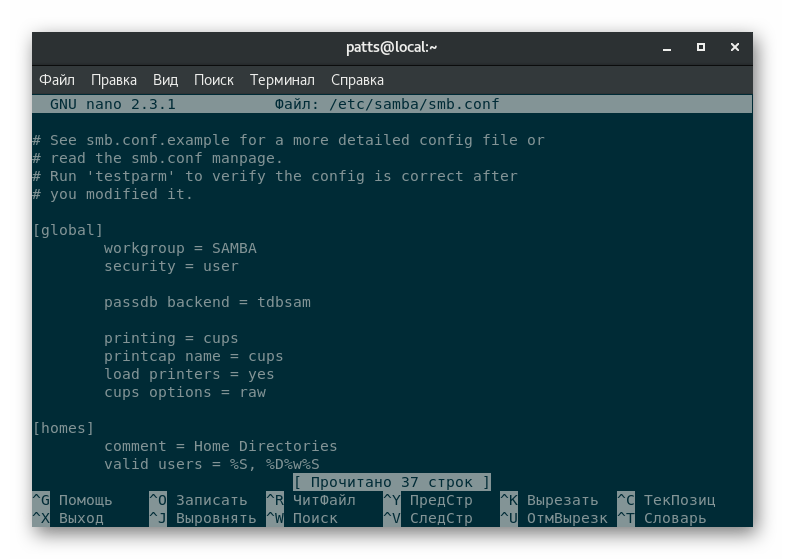This screenshot has height=559, width=785.
Task: Click the See smb.conf.example comment line
Action: (x=288, y=140)
